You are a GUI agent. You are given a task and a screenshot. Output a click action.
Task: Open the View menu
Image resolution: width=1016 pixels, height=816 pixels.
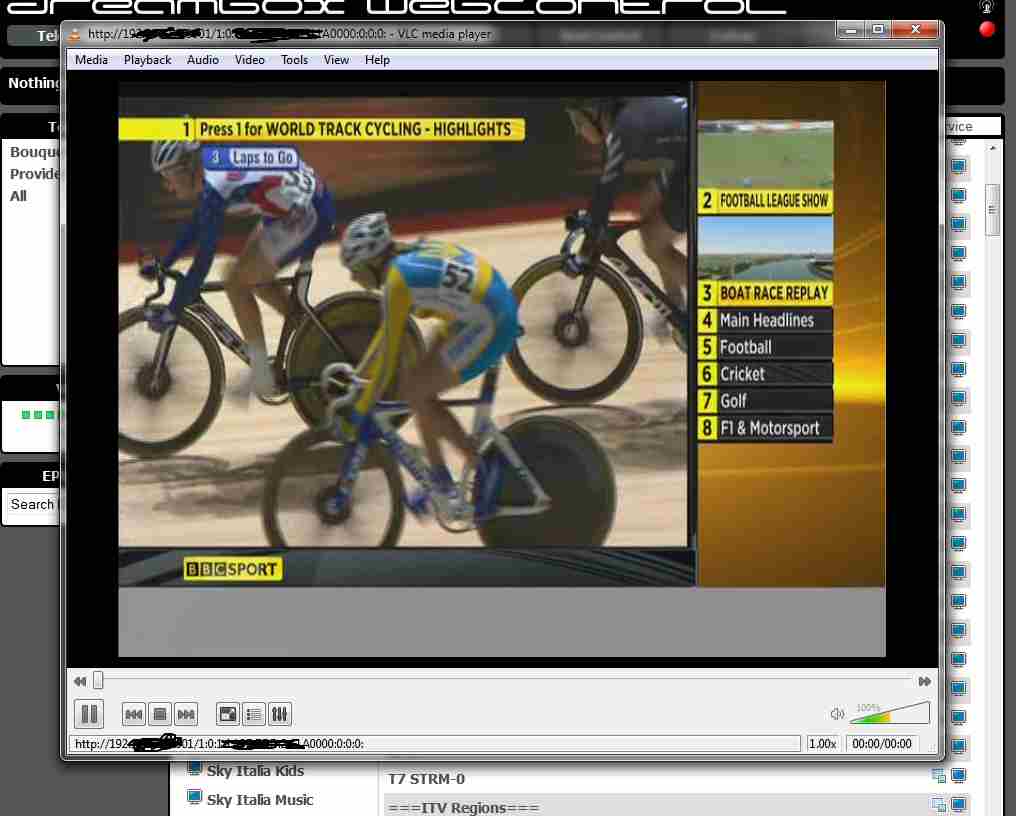[x=336, y=60]
